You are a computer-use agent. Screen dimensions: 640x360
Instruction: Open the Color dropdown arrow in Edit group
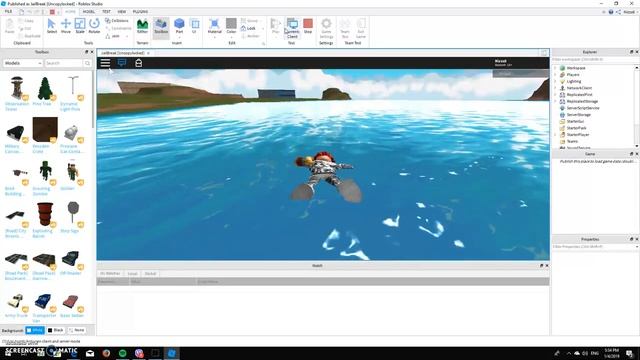(x=231, y=37)
